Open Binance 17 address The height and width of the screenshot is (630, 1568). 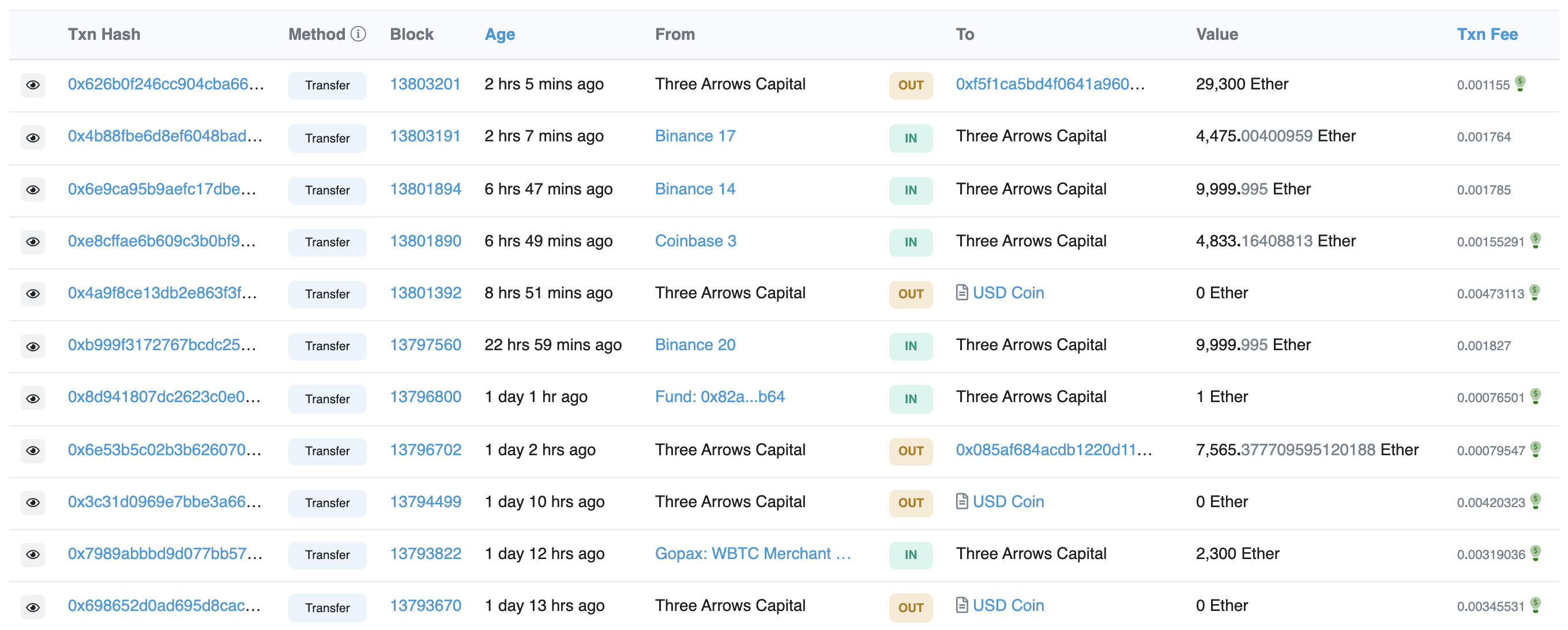tap(694, 136)
